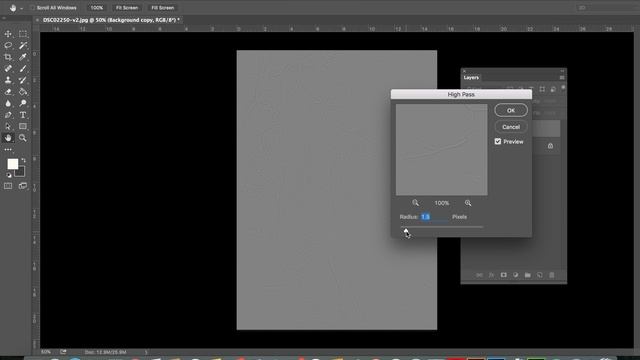
Task: Expand the status bar info arrow
Action: (x=146, y=352)
